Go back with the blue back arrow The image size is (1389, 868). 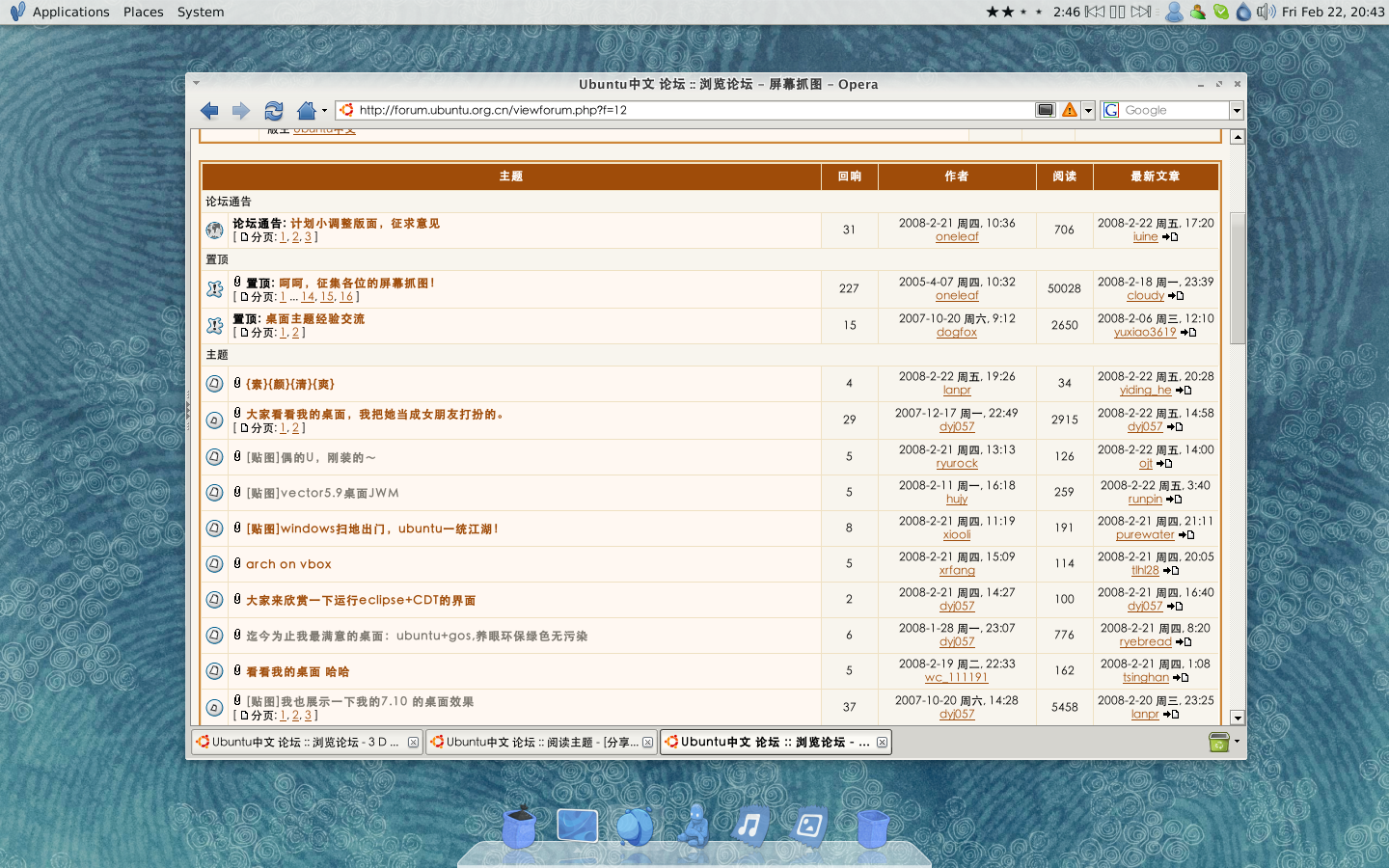click(209, 110)
